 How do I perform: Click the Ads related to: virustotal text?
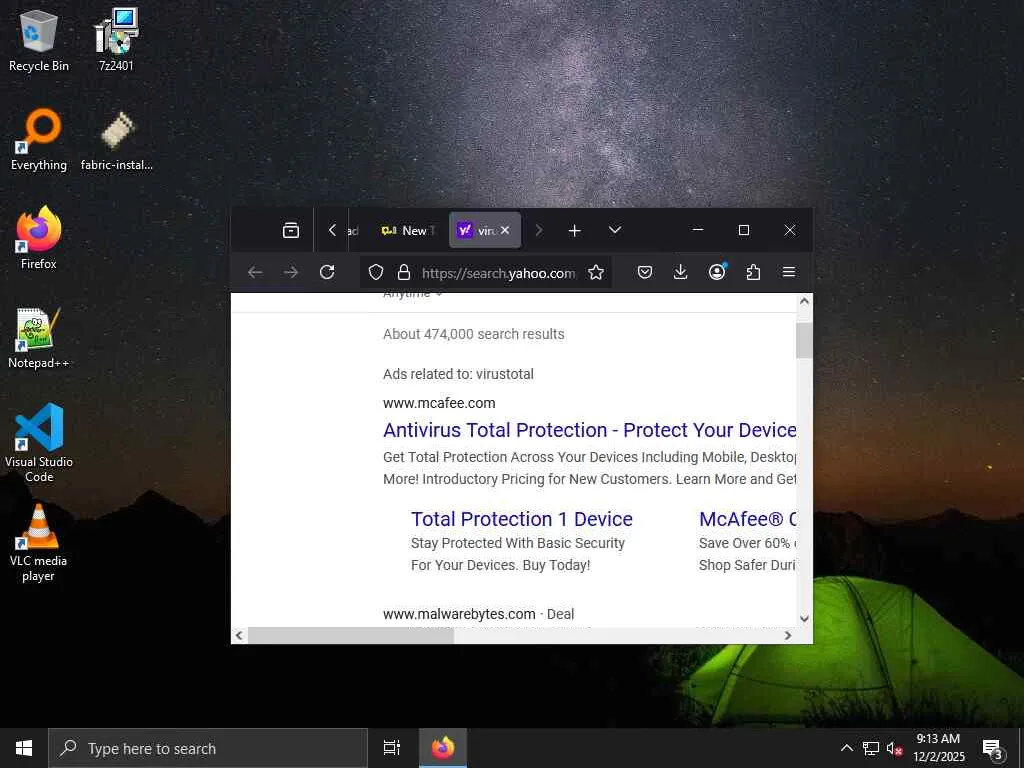(458, 374)
